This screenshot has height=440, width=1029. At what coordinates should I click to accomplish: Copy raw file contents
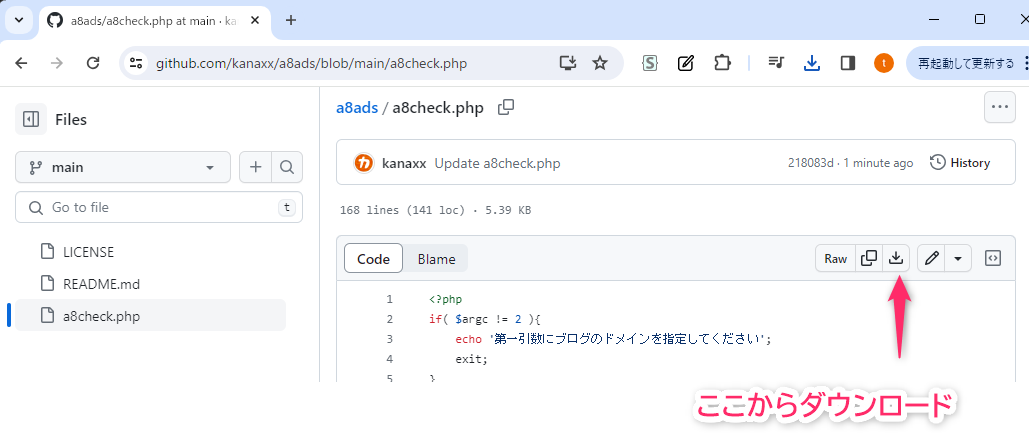click(x=869, y=259)
